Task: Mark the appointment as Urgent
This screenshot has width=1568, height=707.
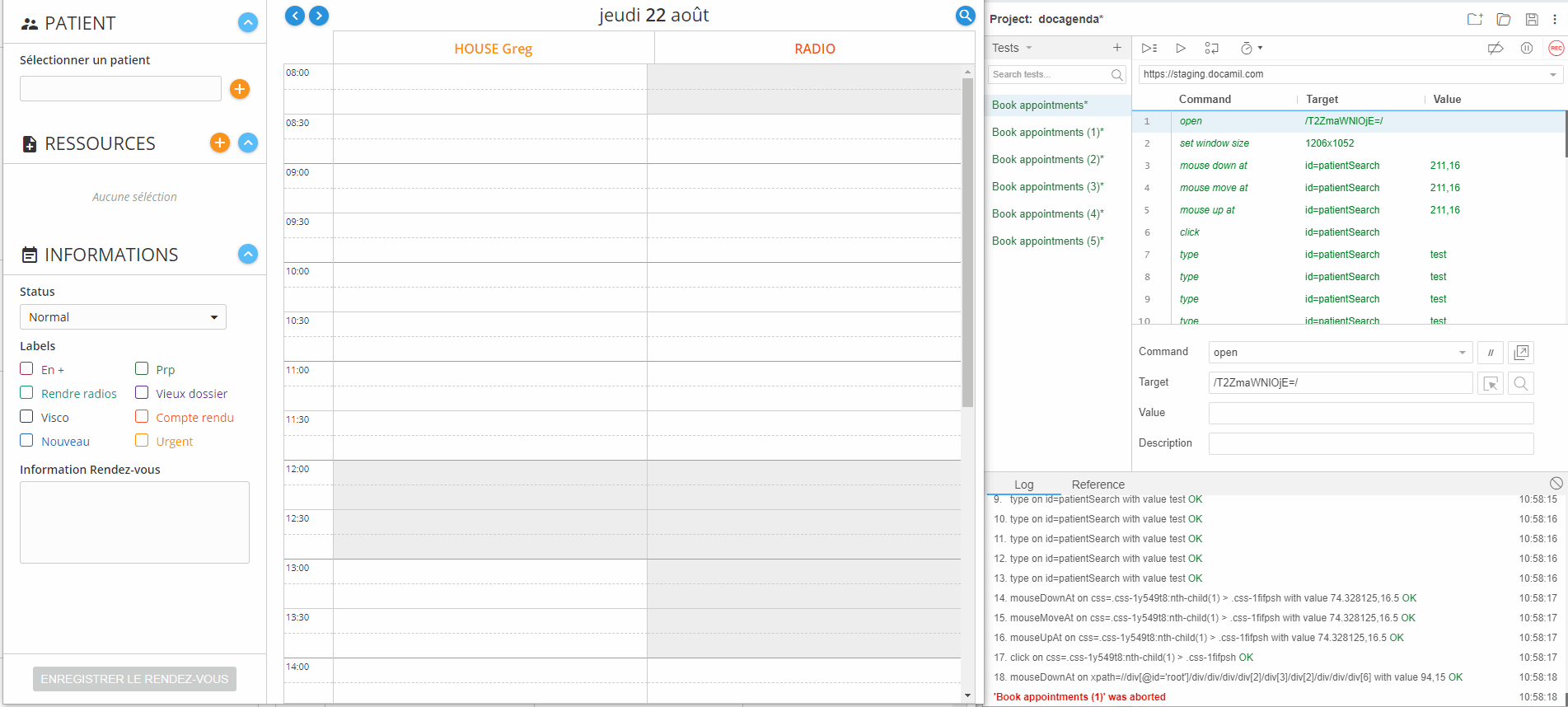Action: (x=142, y=440)
